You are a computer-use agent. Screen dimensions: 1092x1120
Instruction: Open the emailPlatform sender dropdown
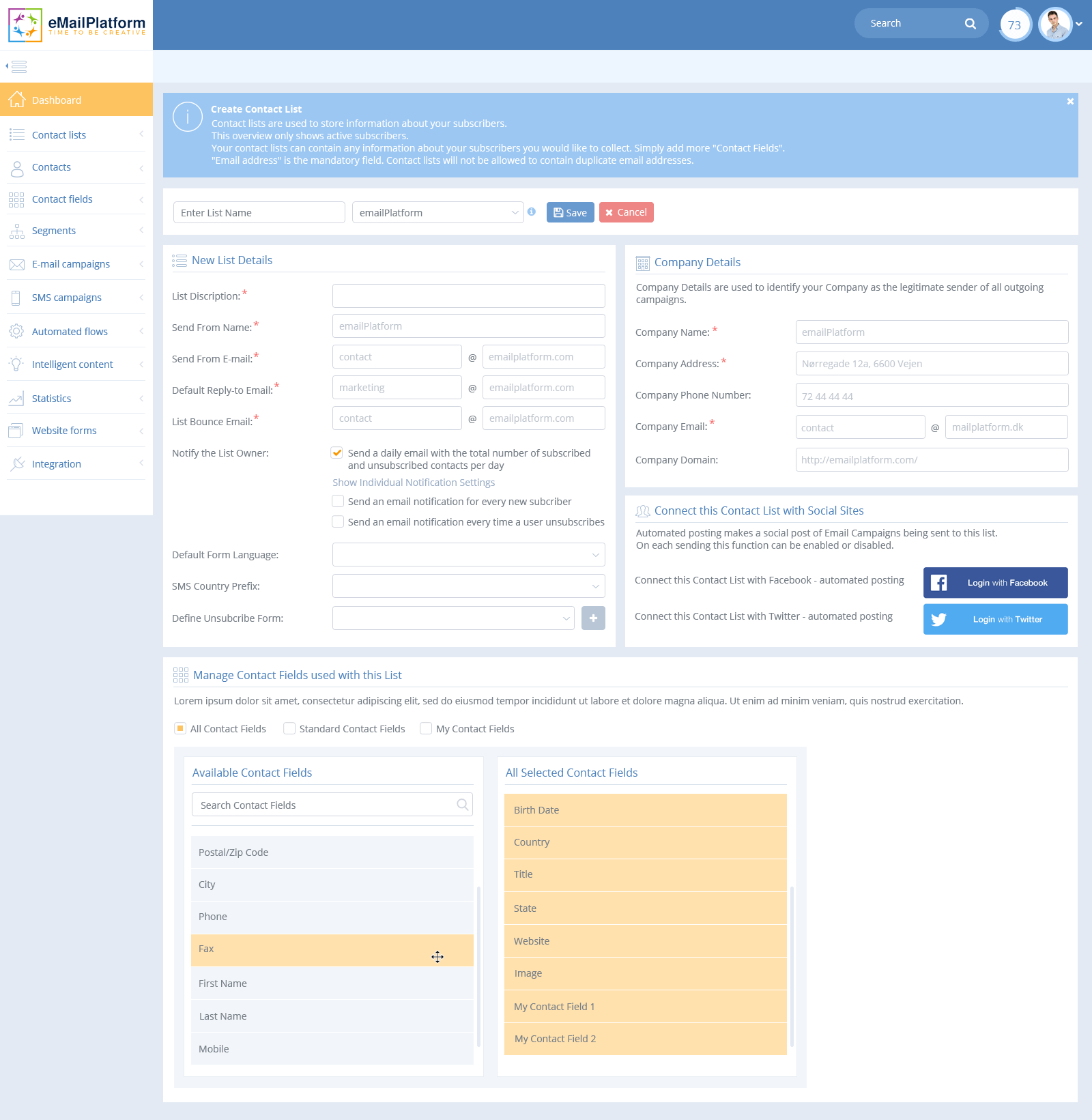(x=438, y=212)
